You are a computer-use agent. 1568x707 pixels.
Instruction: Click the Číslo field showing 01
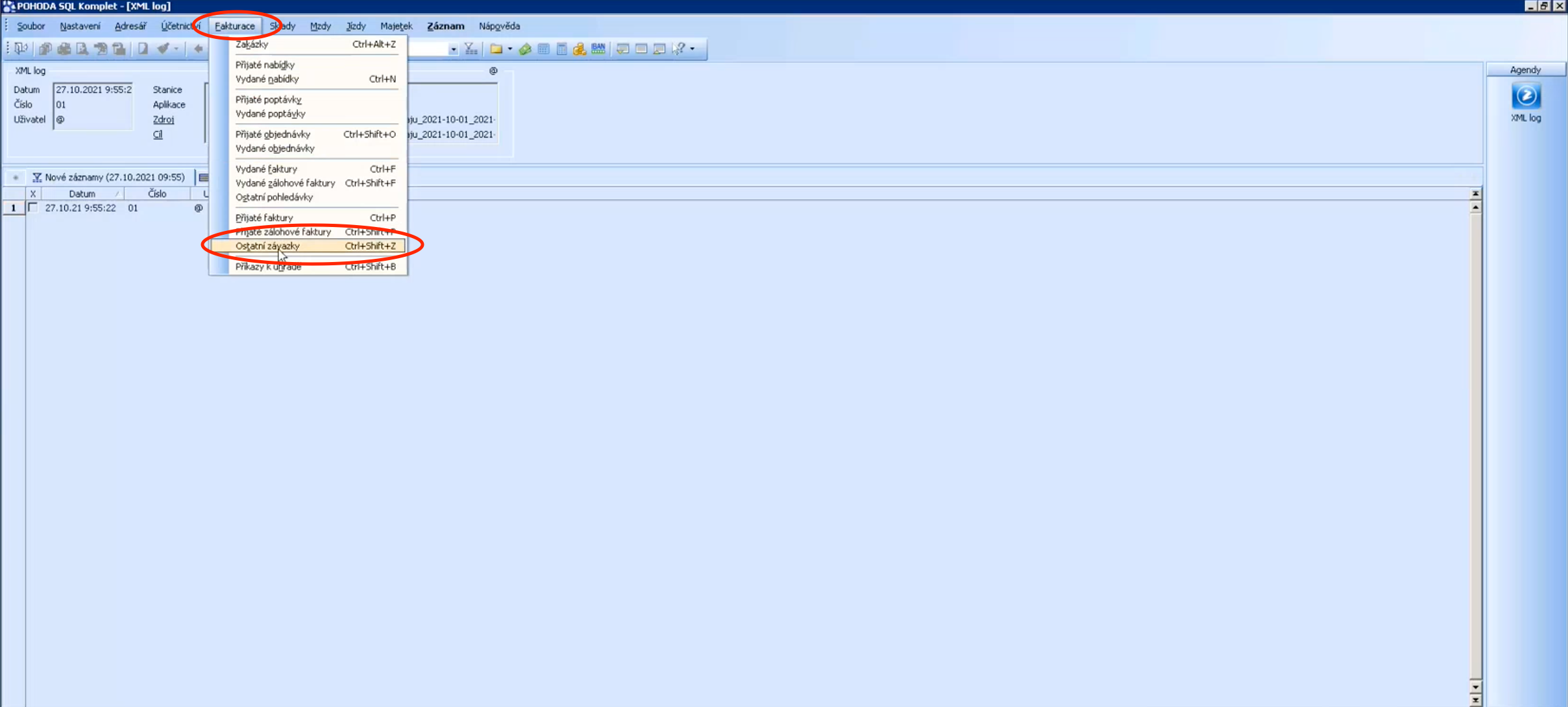(x=93, y=104)
